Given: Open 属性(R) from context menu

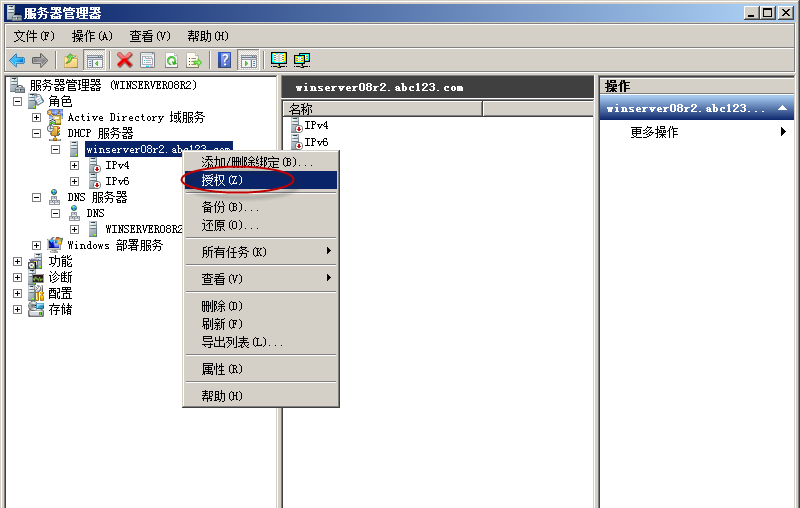Looking at the screenshot, I should 261,369.
